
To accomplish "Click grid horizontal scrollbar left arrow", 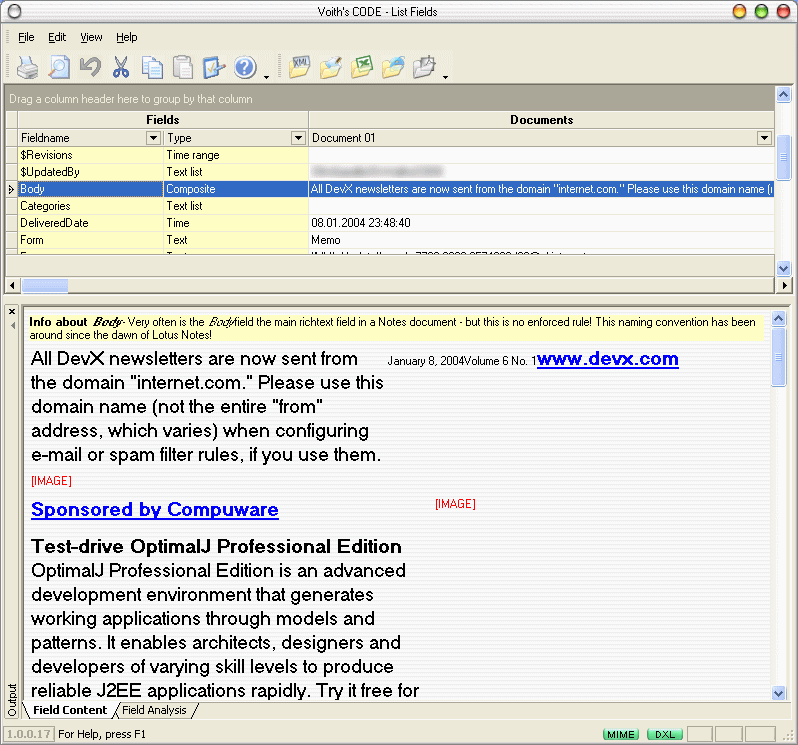I will pos(12,285).
